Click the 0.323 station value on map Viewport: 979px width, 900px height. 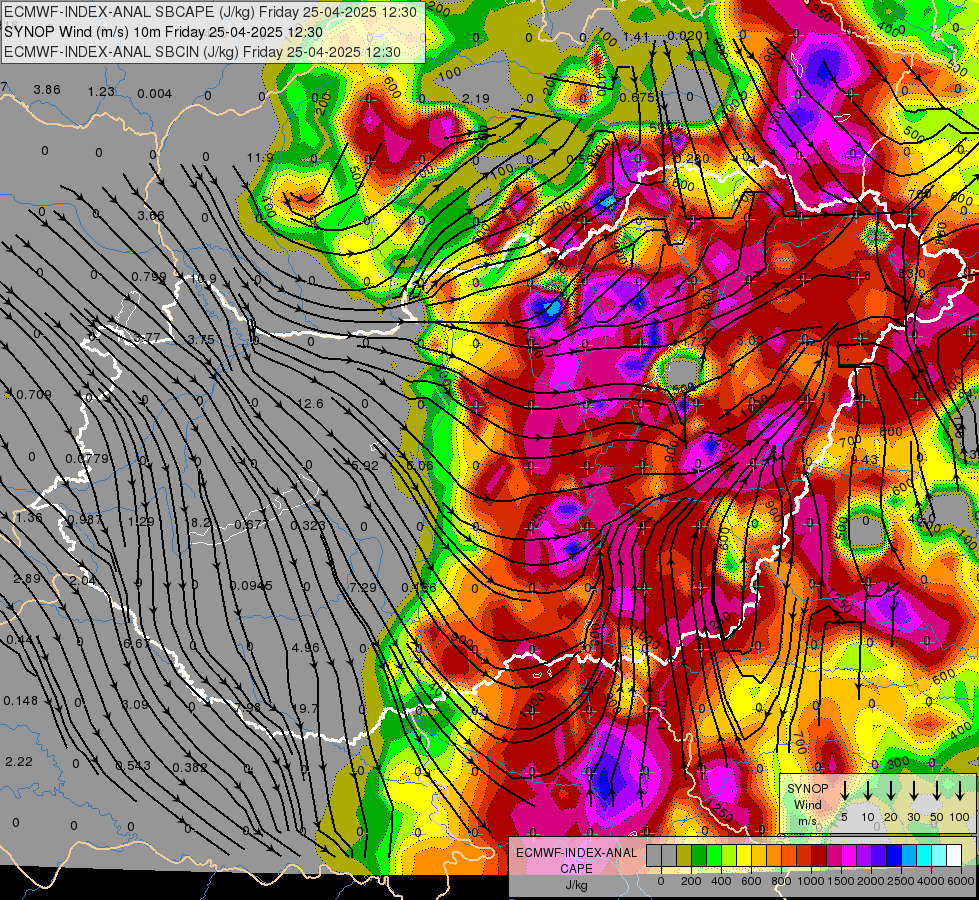[308, 525]
